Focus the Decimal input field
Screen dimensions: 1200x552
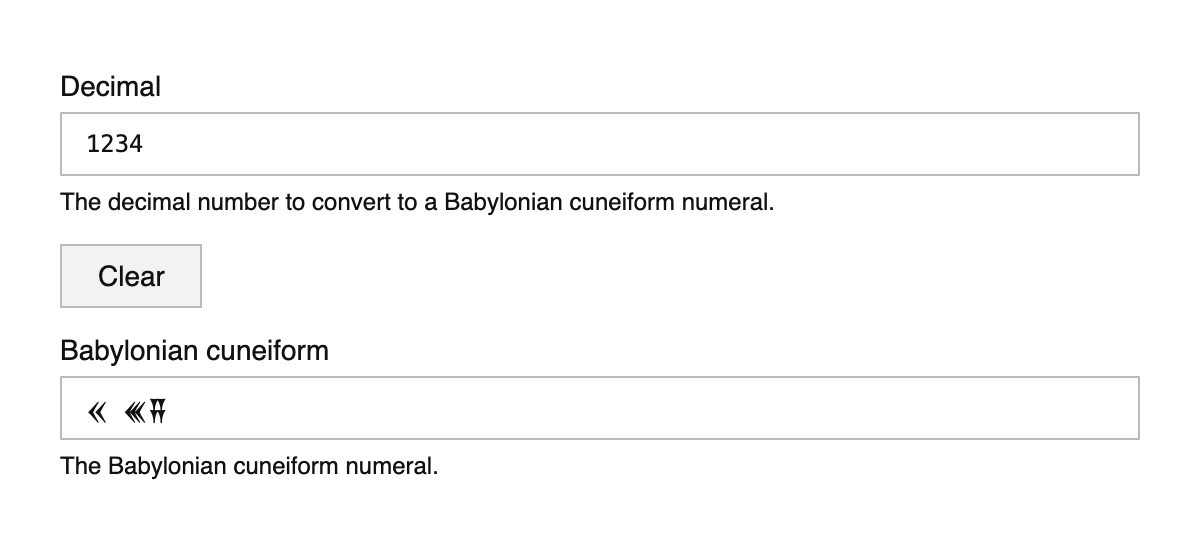pyautogui.click(x=600, y=144)
